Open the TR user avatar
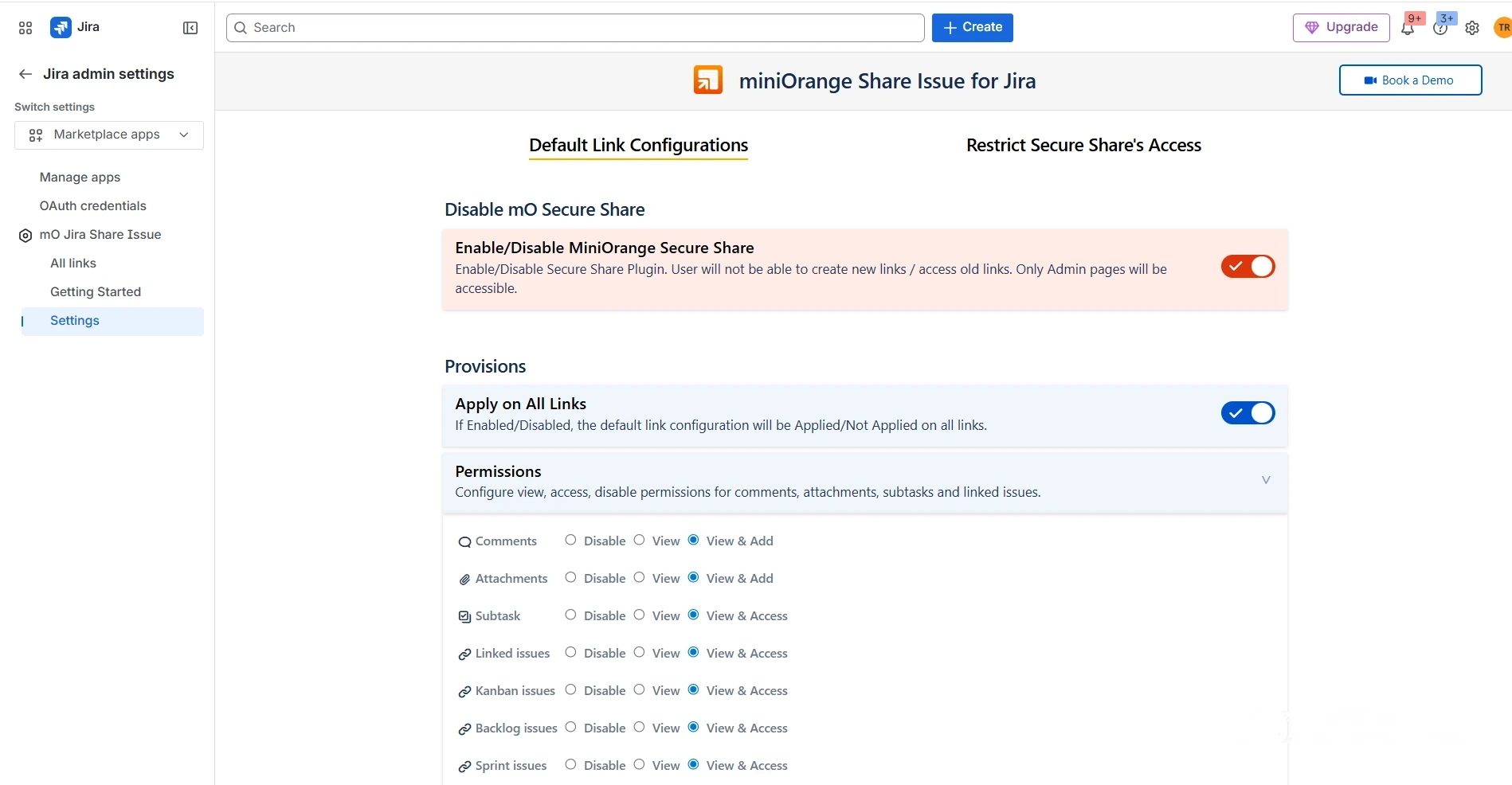Viewport: 1512px width, 785px height. (1502, 28)
